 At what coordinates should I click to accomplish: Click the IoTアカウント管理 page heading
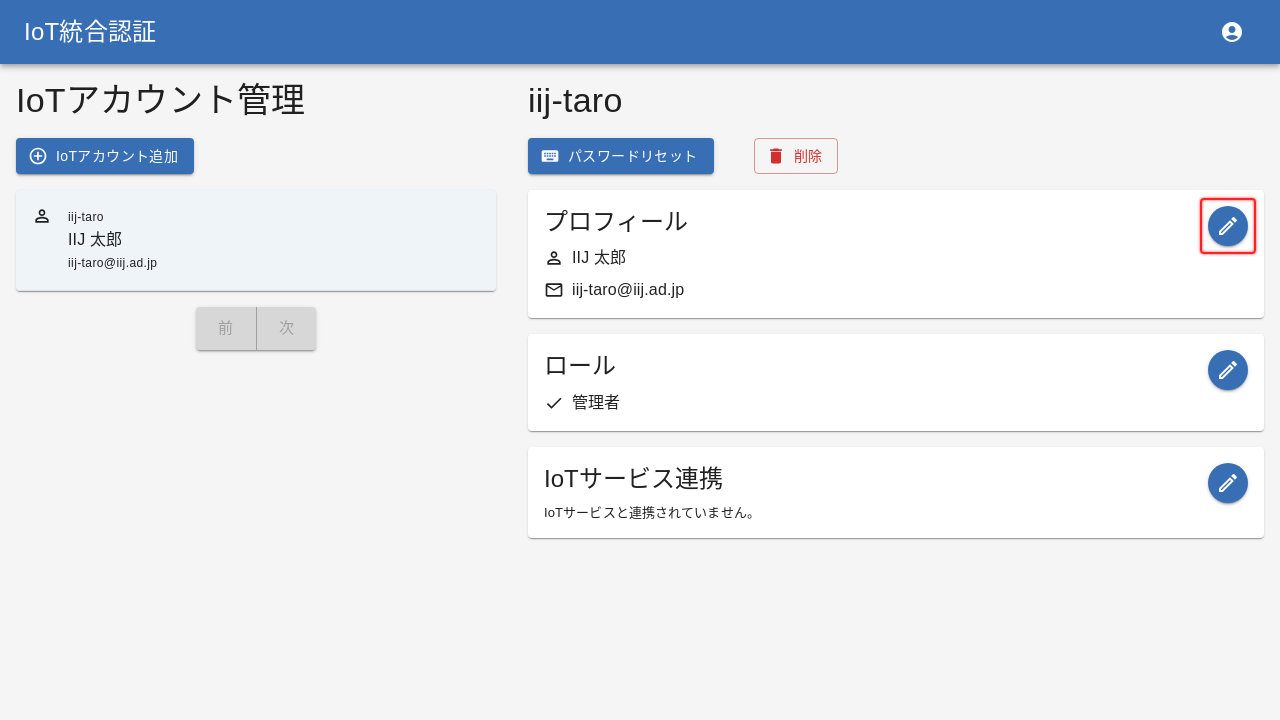tap(160, 100)
